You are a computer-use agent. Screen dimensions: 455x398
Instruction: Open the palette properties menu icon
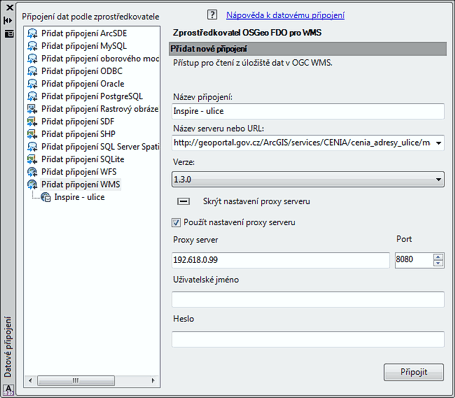pyautogui.click(x=9, y=33)
